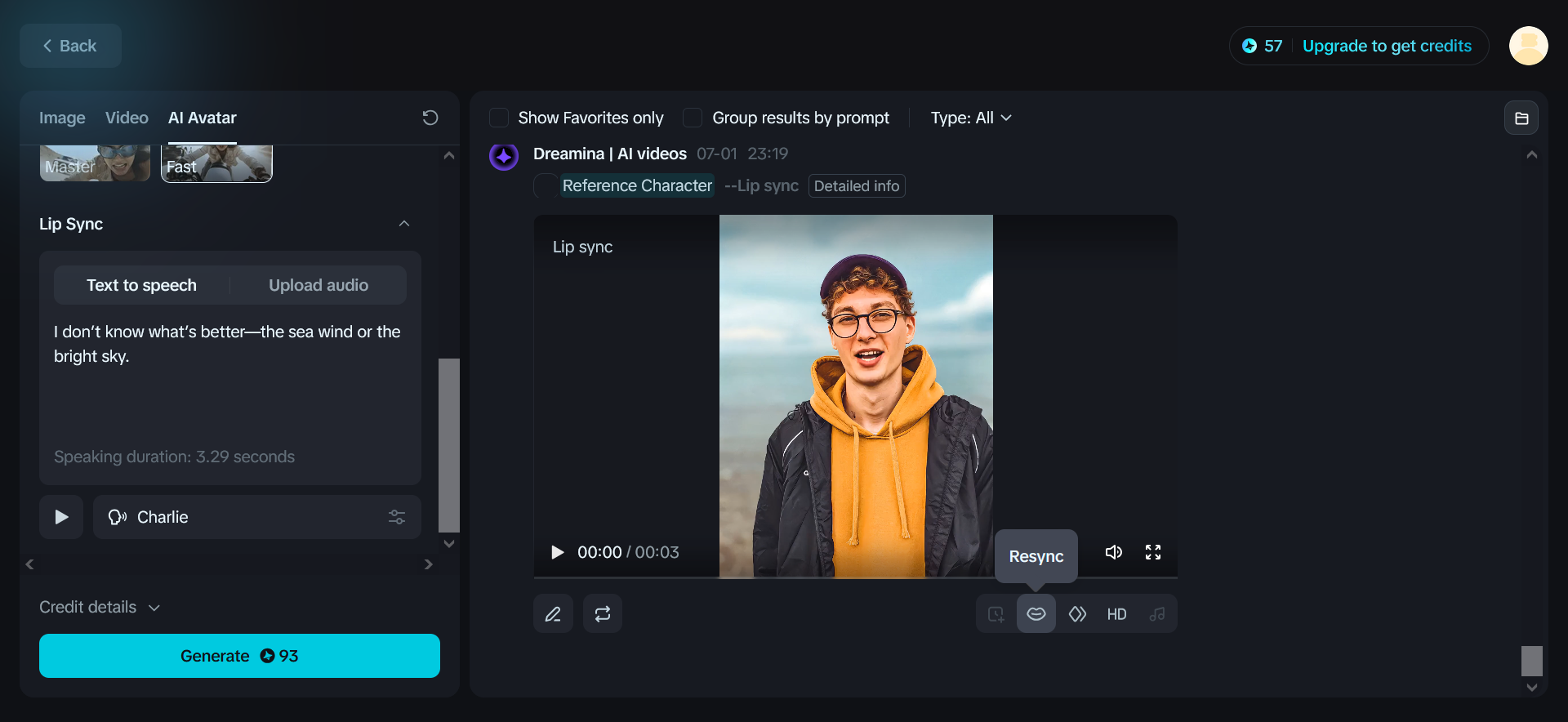The width and height of the screenshot is (1568, 722).
Task: Select the Master mode thumbnail
Action: click(x=95, y=163)
